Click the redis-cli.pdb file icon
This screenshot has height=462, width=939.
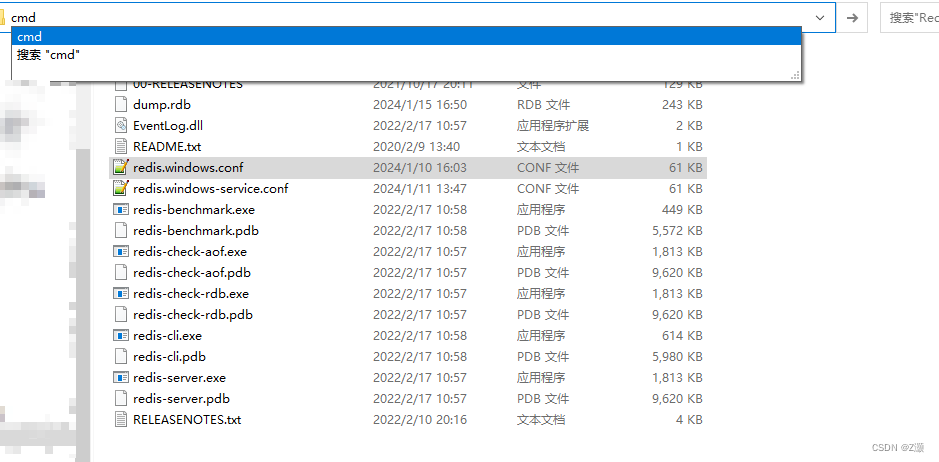pyautogui.click(x=122, y=357)
